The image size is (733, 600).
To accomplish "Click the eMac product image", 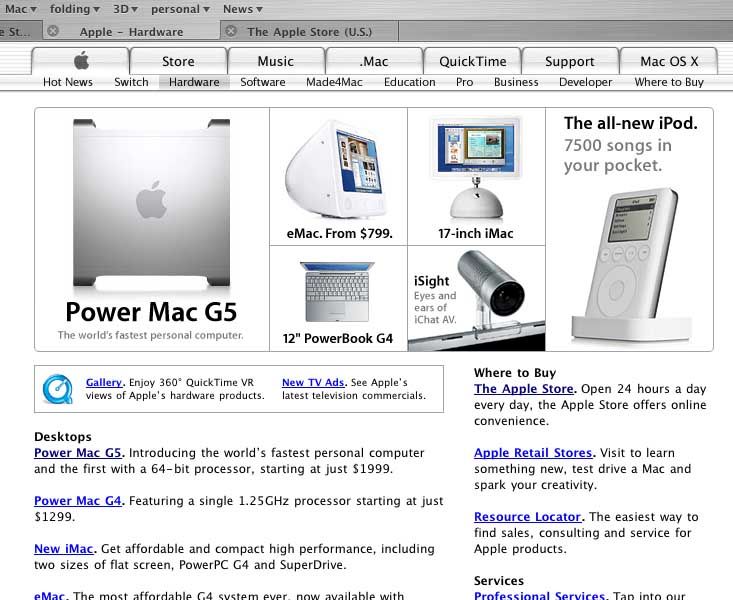I will pyautogui.click(x=338, y=169).
